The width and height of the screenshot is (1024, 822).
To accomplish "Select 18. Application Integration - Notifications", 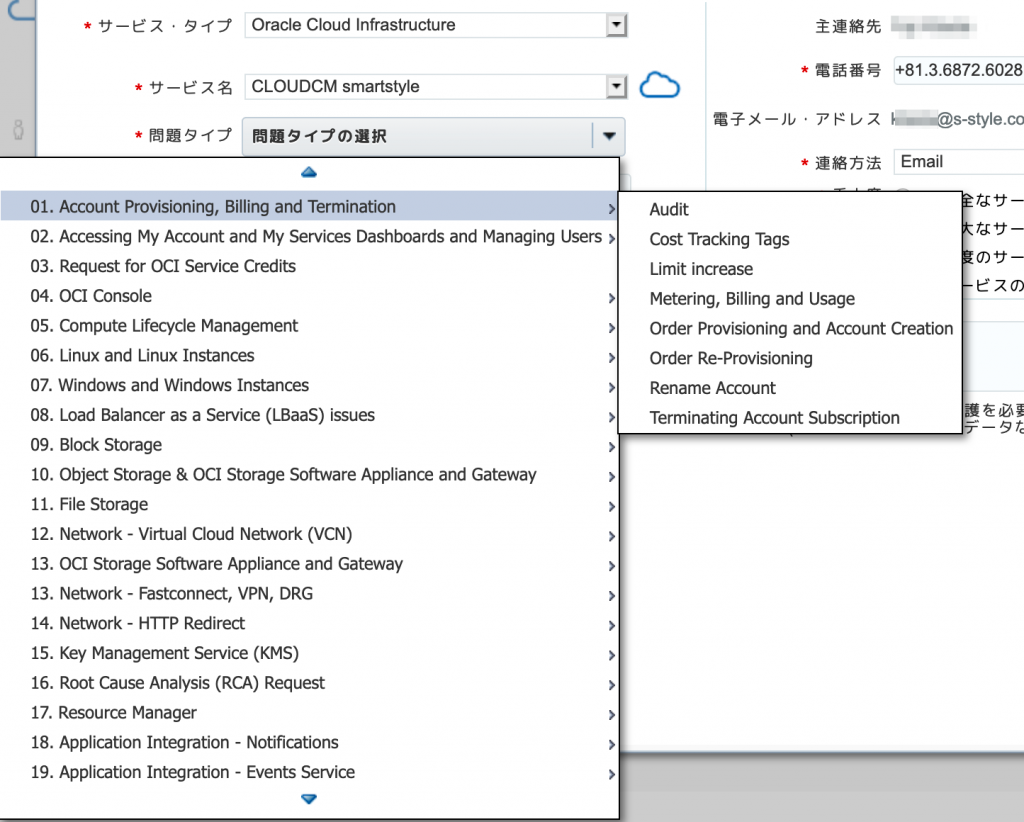I will click(310, 742).
